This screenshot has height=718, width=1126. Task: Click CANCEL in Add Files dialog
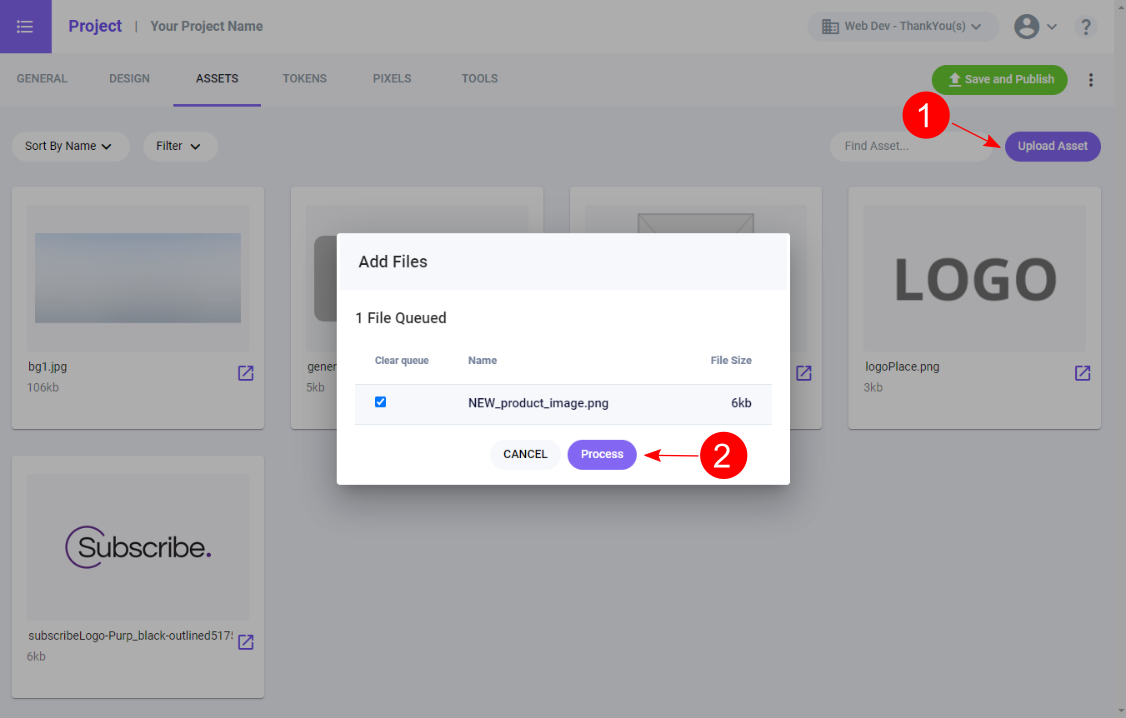pyautogui.click(x=525, y=454)
